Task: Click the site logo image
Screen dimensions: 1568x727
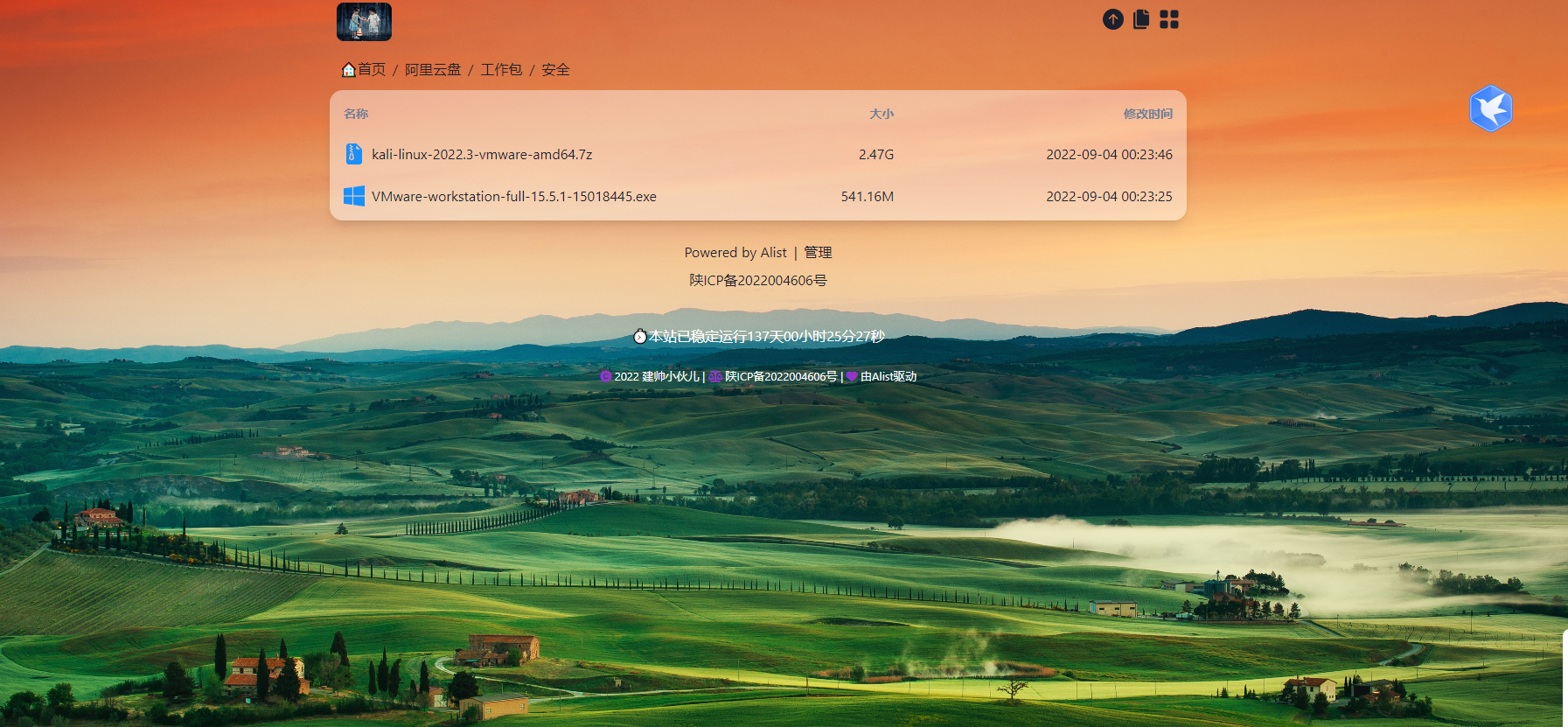Action: pos(364,22)
